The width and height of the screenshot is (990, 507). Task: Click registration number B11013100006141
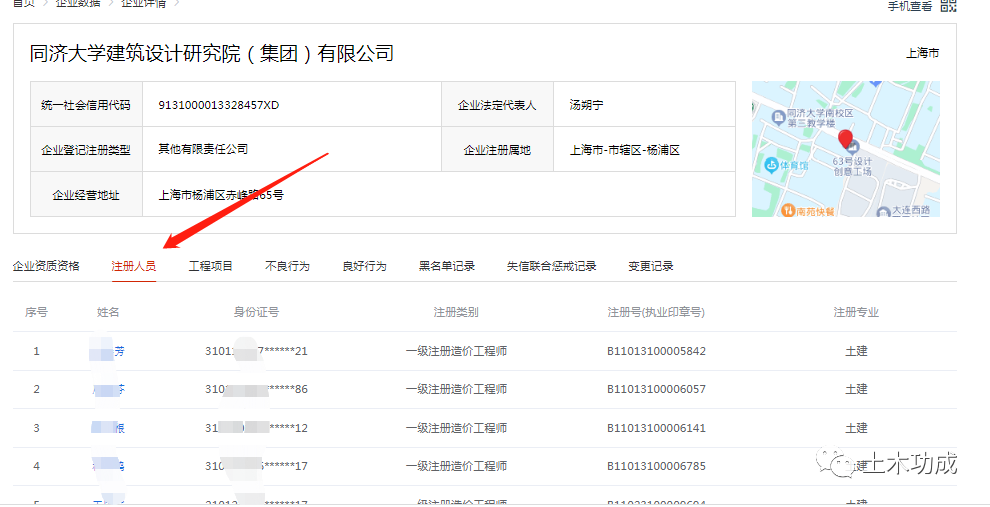[x=657, y=428]
